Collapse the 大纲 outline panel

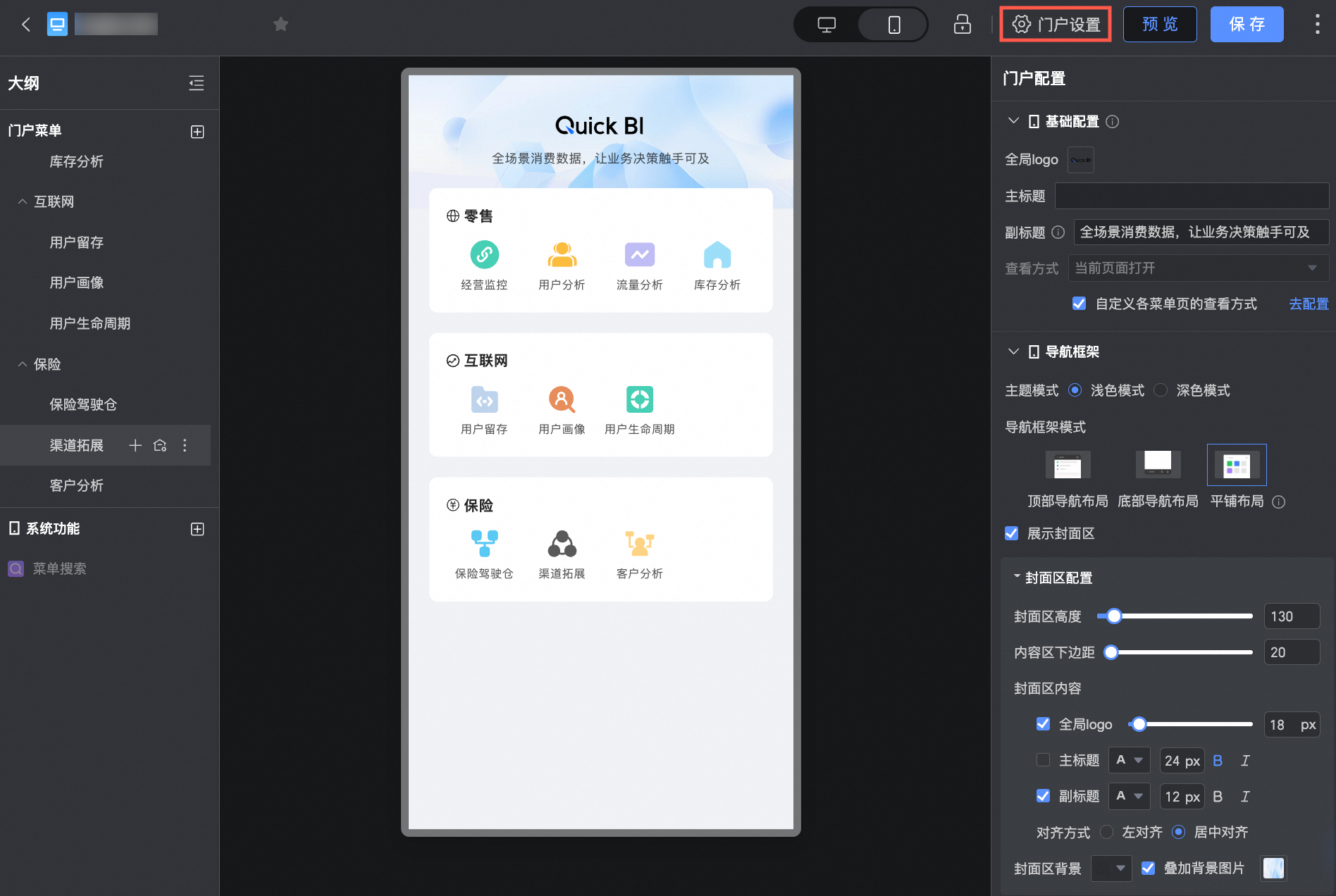coord(197,83)
